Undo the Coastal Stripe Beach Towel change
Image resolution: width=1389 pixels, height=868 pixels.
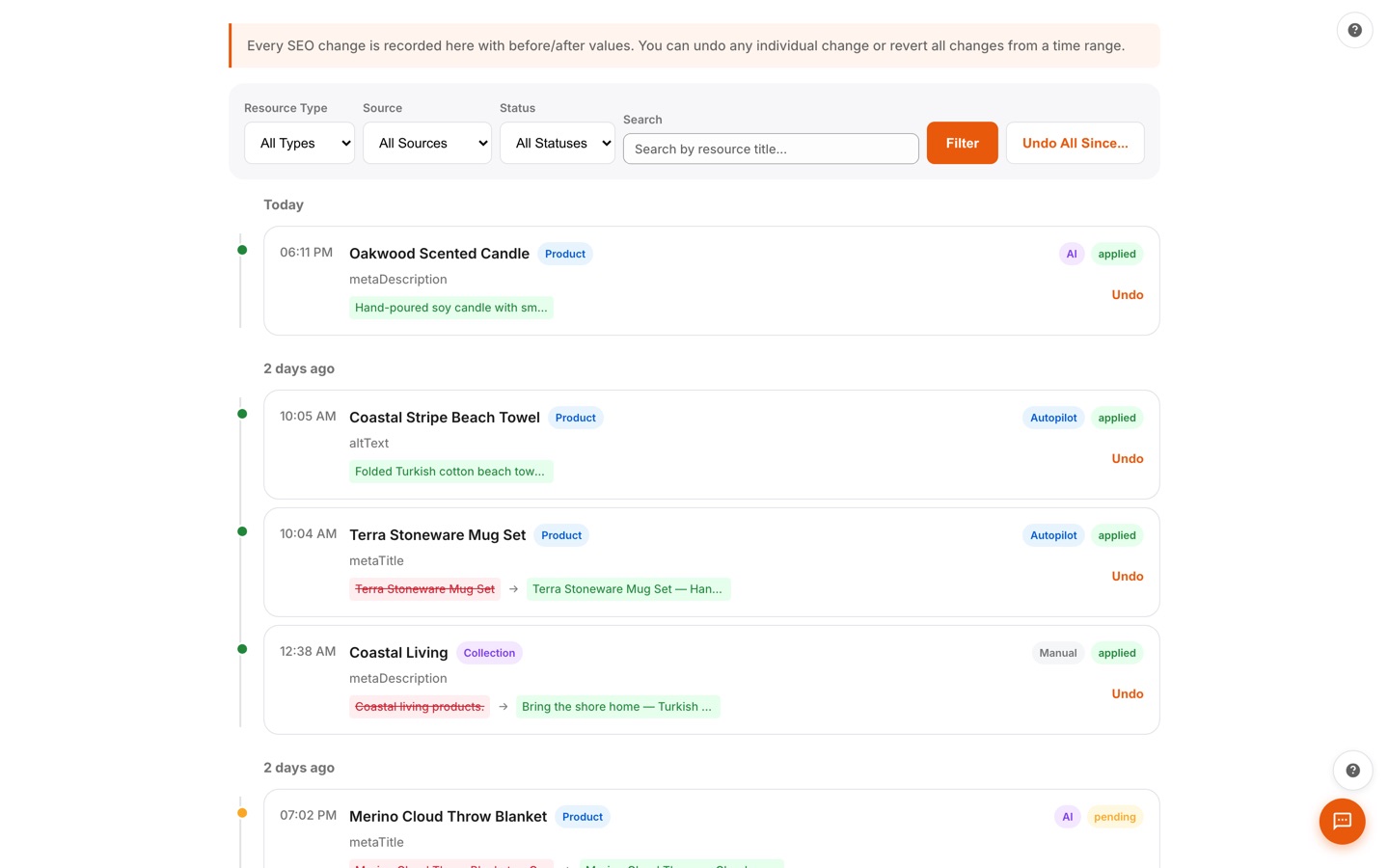[1127, 459]
